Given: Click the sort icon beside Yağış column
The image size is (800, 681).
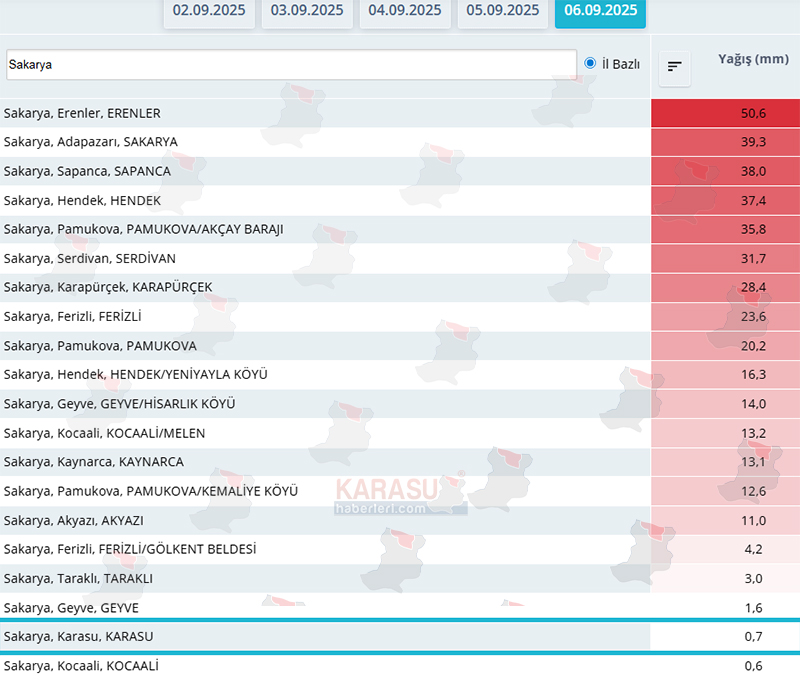Looking at the screenshot, I should click(674, 68).
